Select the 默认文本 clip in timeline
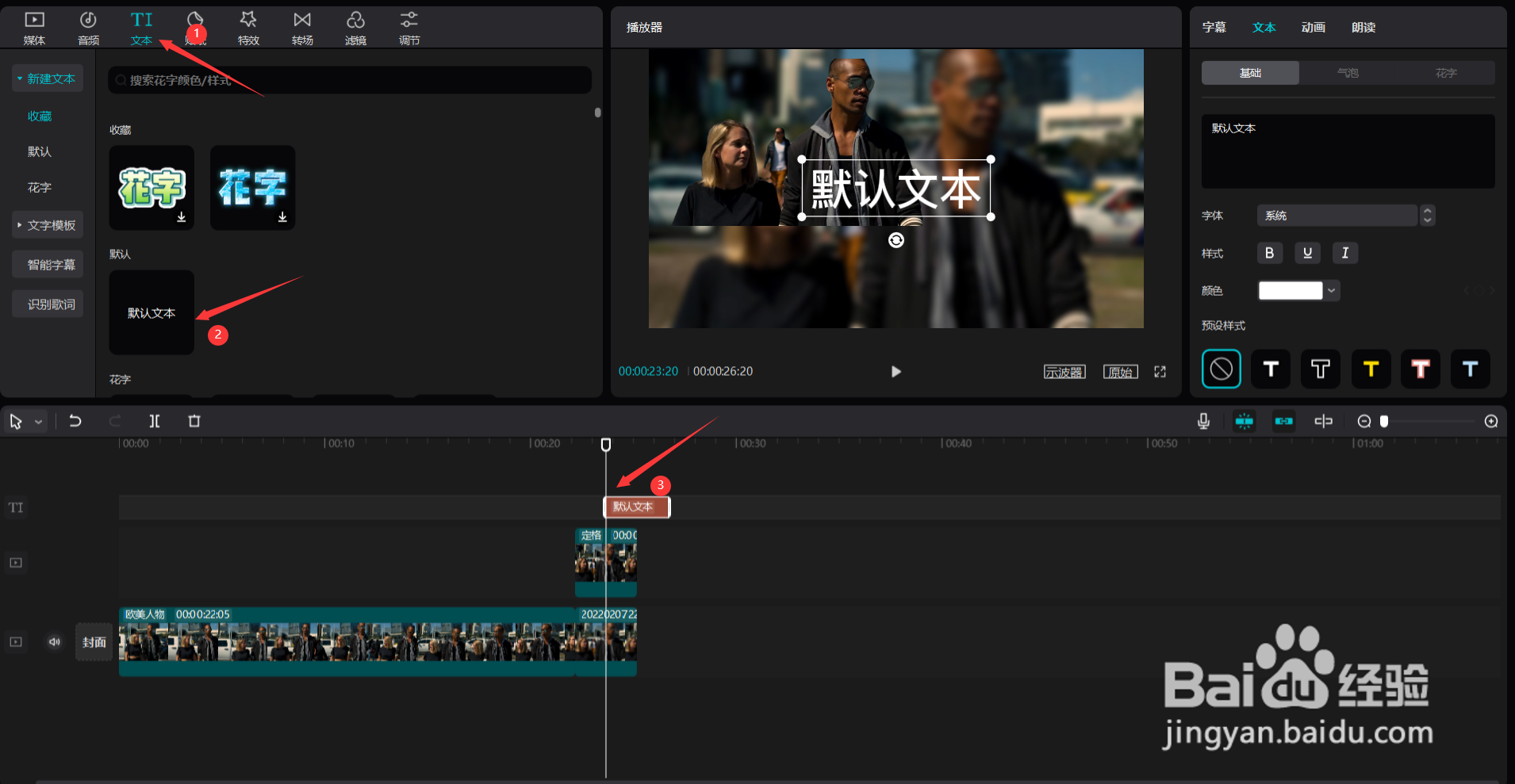1515x784 pixels. coord(637,507)
